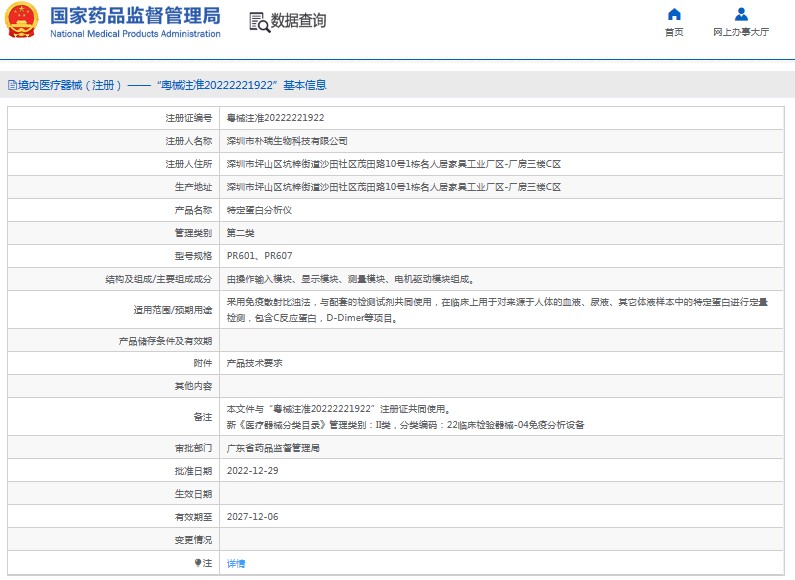The image size is (795, 580).
Task: Click 国家药品监督管理局 title text
Action: coord(135,16)
